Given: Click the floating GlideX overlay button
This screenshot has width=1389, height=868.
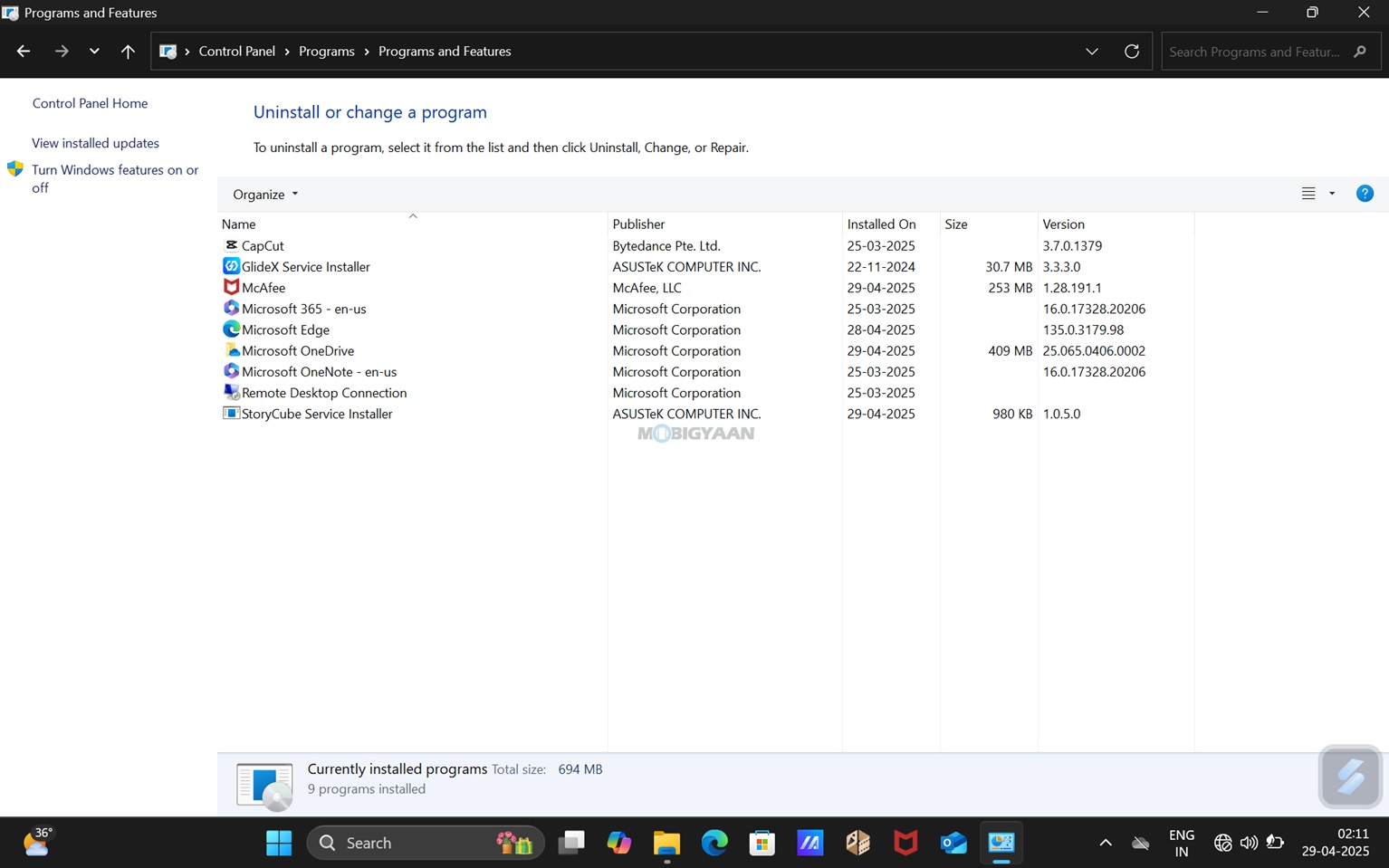Looking at the screenshot, I should point(1350,777).
